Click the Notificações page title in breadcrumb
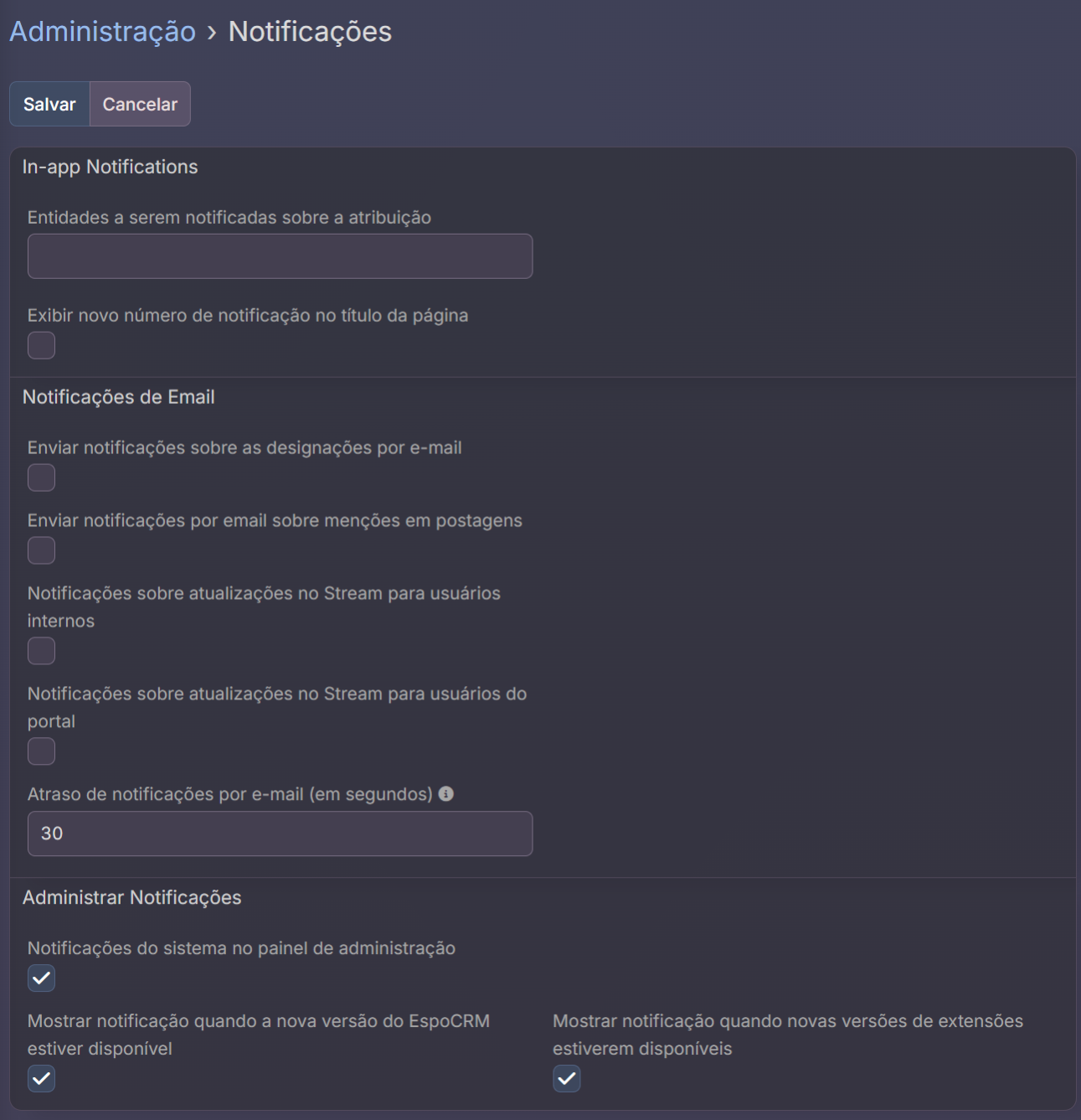 310,32
